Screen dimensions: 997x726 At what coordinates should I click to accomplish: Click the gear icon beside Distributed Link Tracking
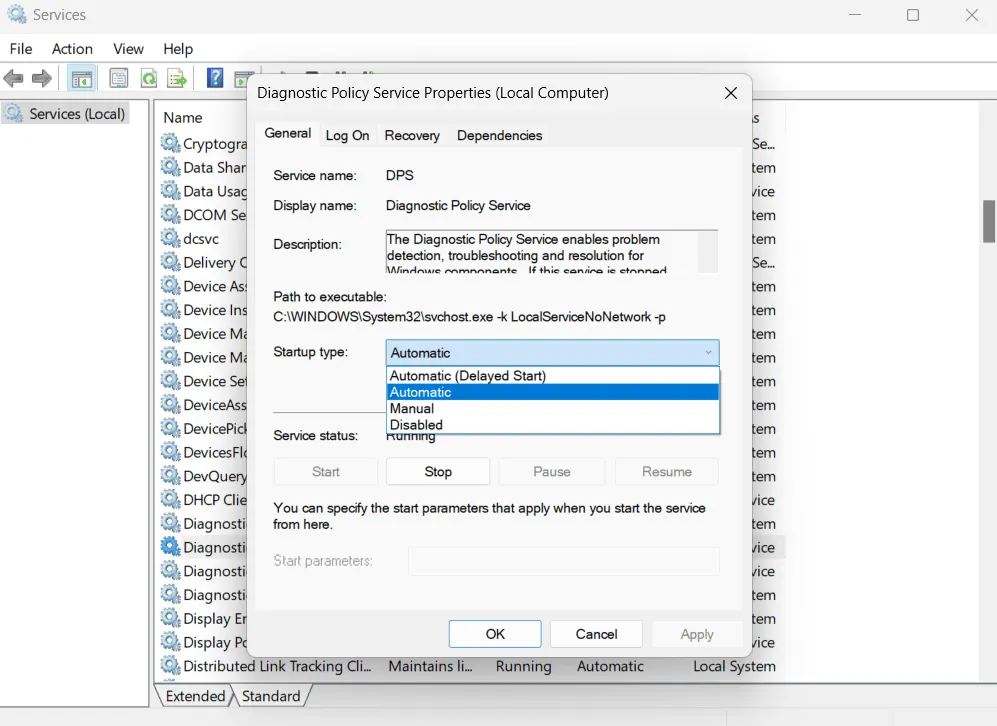click(x=170, y=666)
